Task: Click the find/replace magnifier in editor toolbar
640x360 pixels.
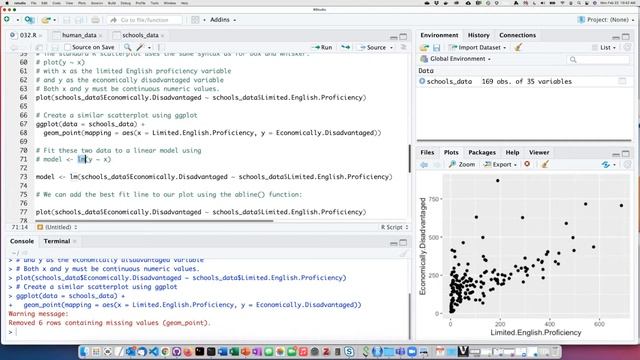Action: point(128,47)
